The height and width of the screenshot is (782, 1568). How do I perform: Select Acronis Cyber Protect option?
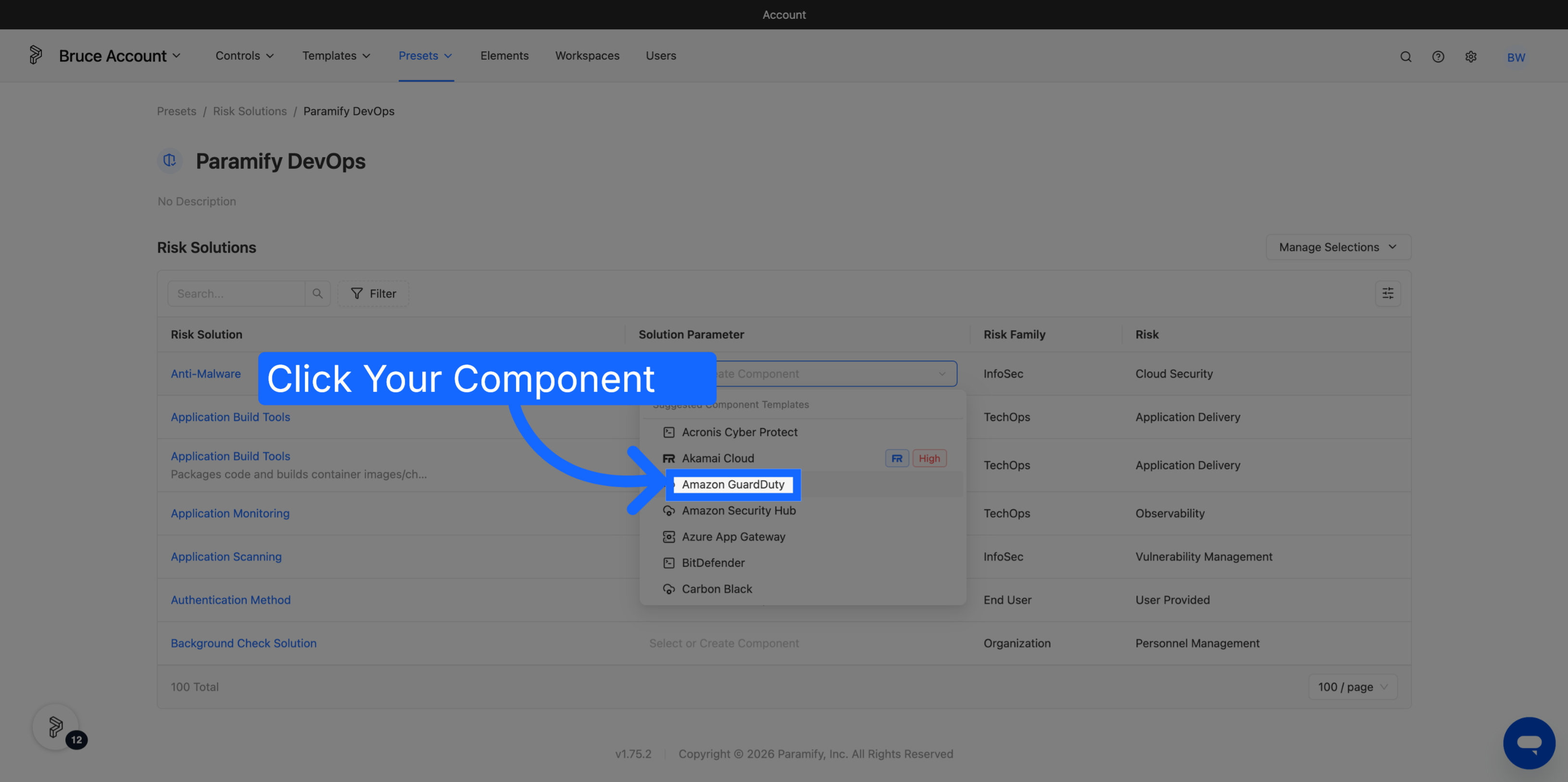tap(802, 432)
